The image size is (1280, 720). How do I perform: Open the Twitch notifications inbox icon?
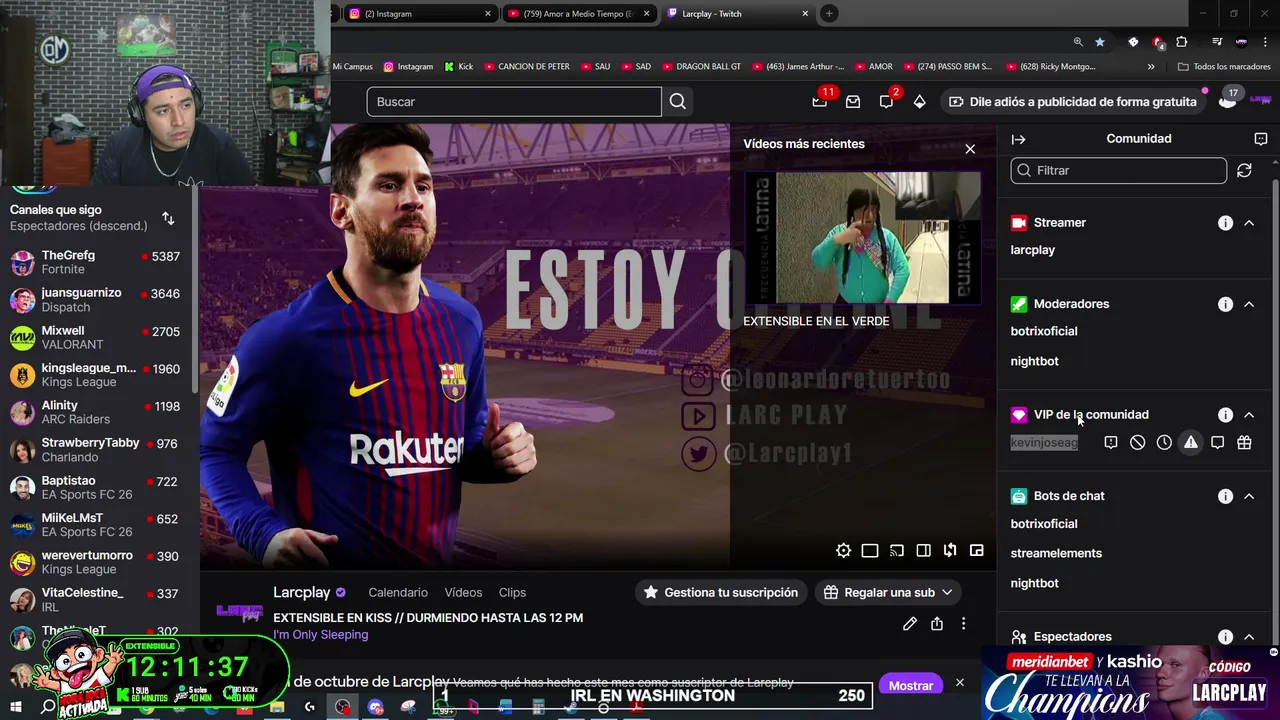click(853, 102)
